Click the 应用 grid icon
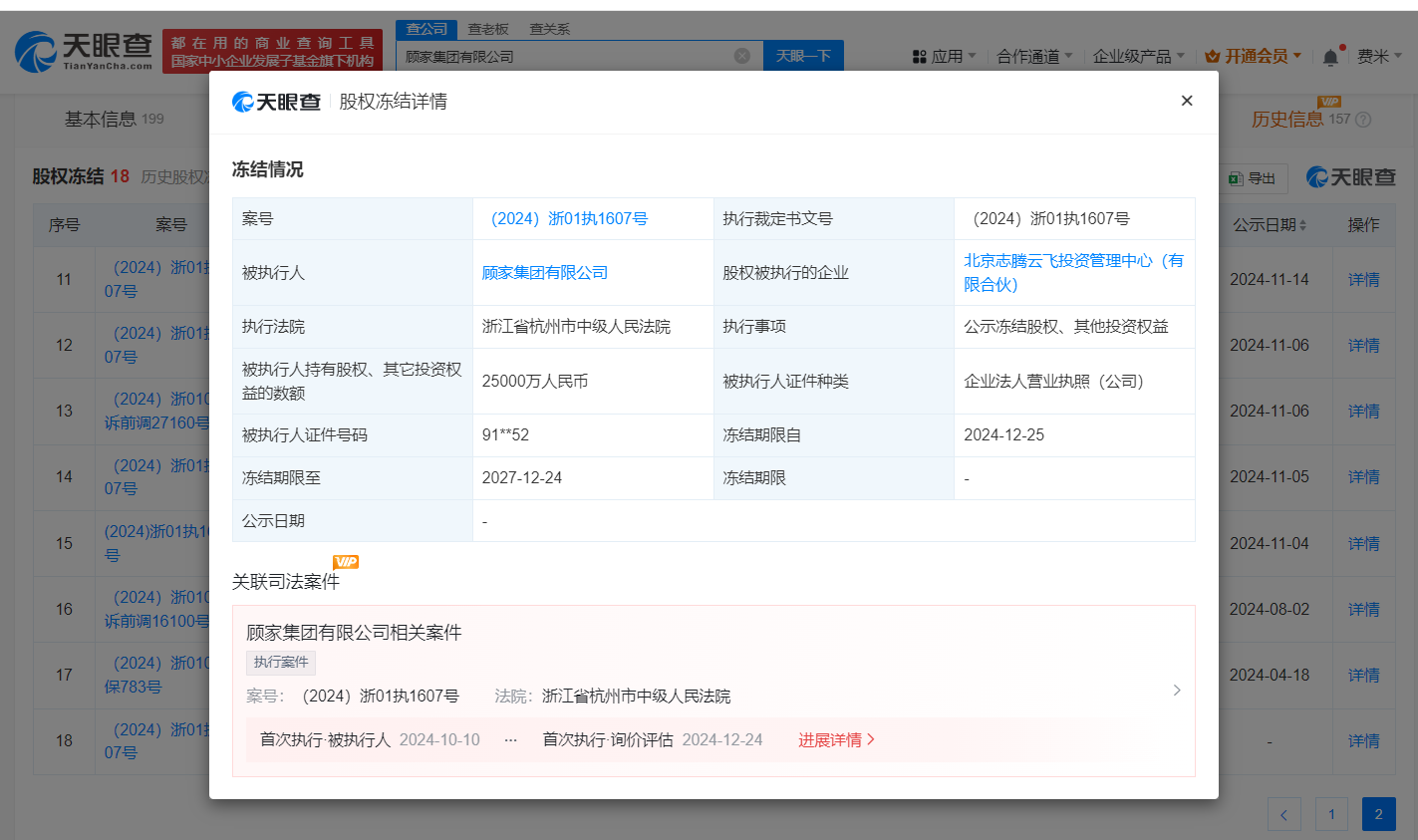 coord(919,57)
